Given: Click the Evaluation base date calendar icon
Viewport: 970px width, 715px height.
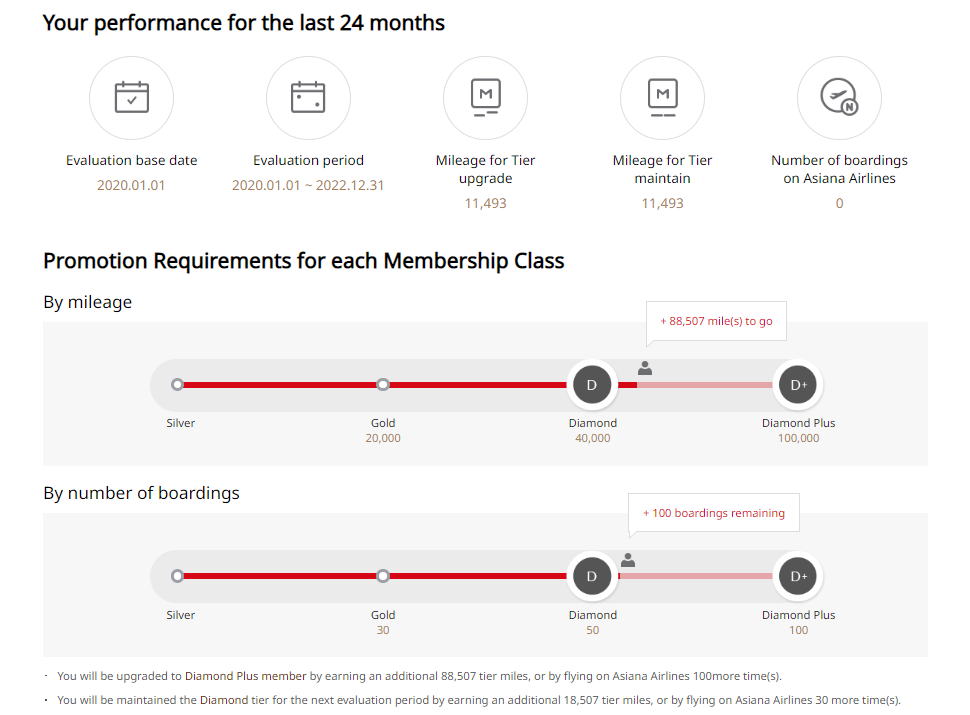Looking at the screenshot, I should [131, 97].
